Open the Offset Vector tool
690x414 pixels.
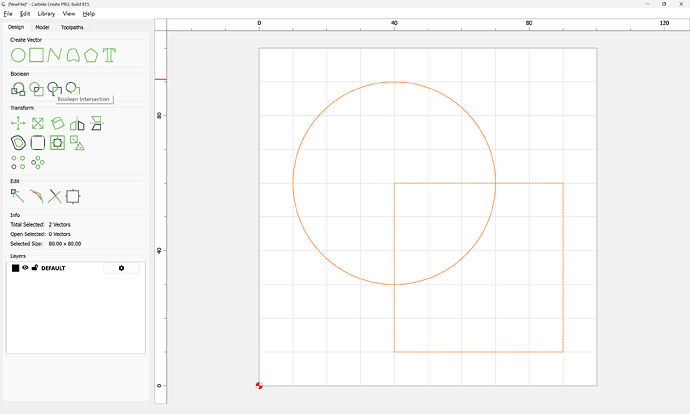pos(18,143)
